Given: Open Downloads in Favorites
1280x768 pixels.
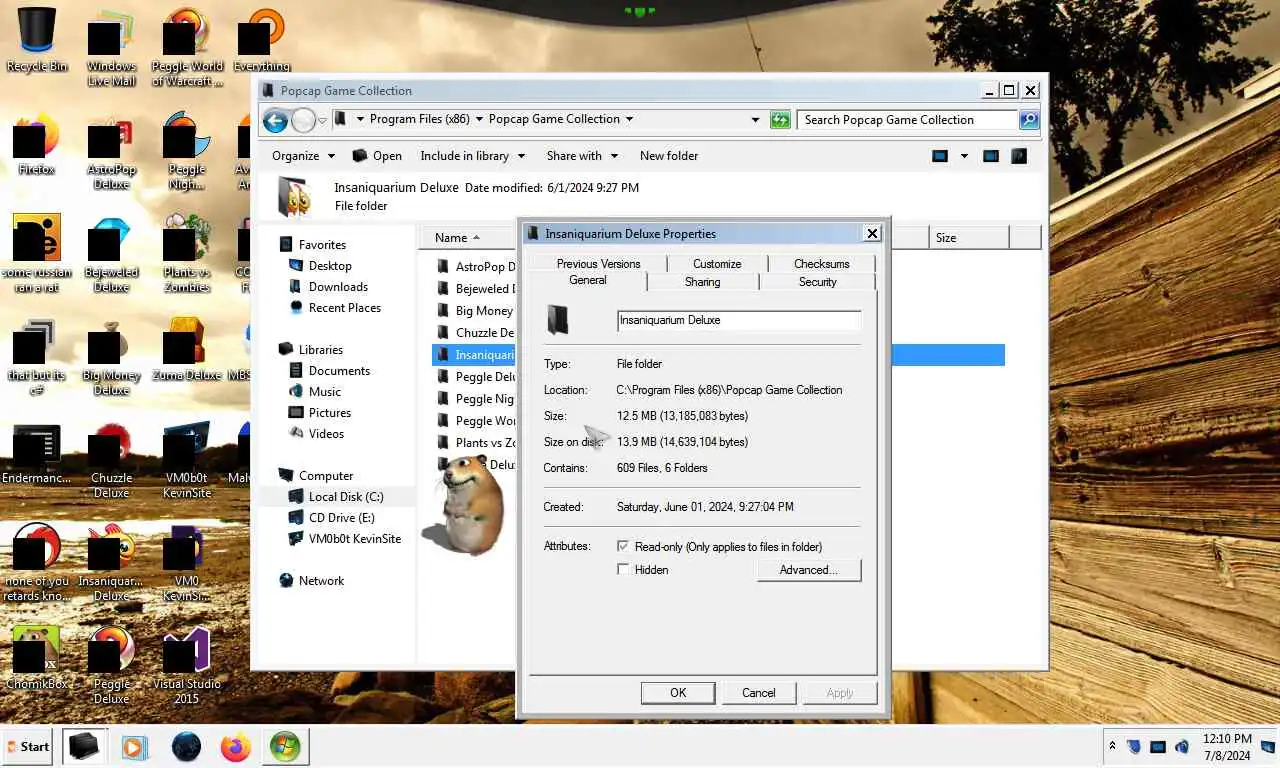Looking at the screenshot, I should click(x=338, y=287).
